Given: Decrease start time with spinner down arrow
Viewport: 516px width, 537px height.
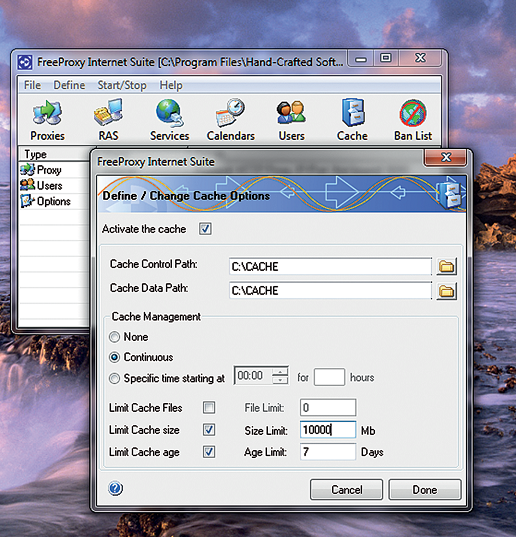Looking at the screenshot, I should (280, 380).
